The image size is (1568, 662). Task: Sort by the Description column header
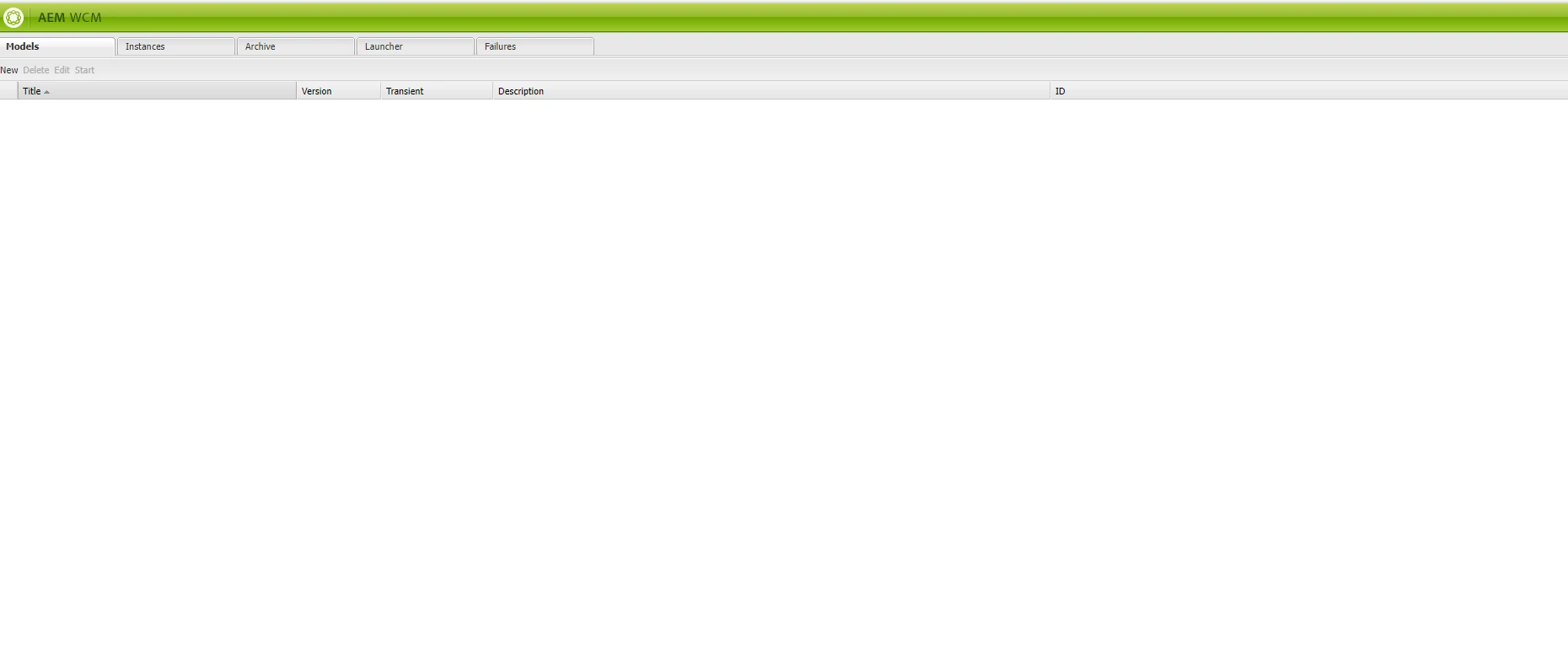point(771,91)
